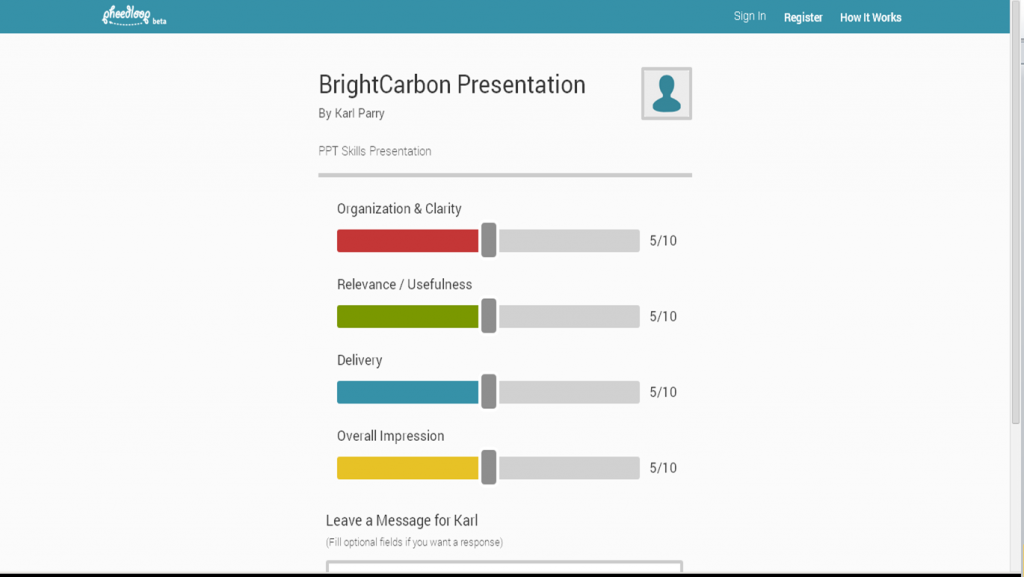The width and height of the screenshot is (1024, 577).
Task: Open the How It Works page
Action: [870, 17]
